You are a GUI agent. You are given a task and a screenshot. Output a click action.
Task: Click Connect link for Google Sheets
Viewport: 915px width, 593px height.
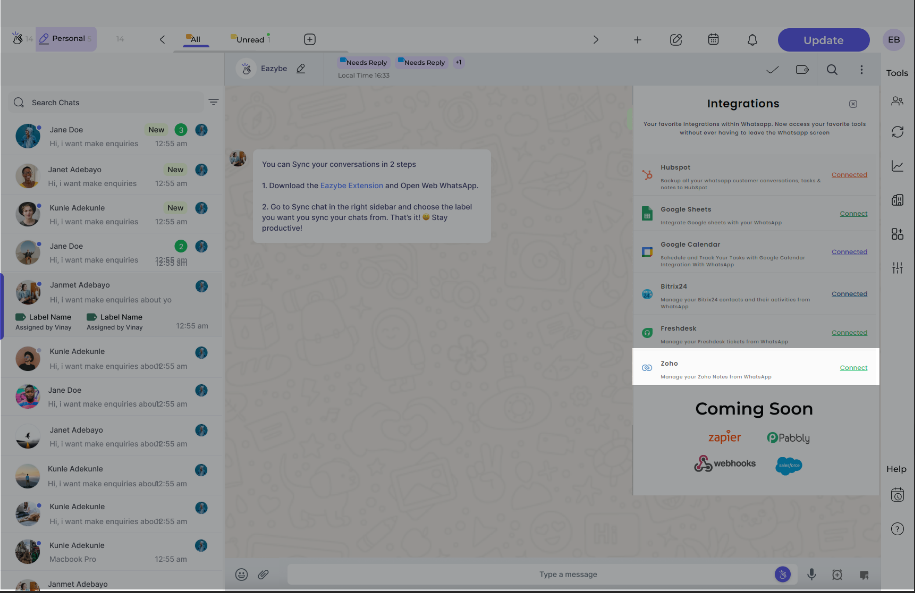click(853, 214)
